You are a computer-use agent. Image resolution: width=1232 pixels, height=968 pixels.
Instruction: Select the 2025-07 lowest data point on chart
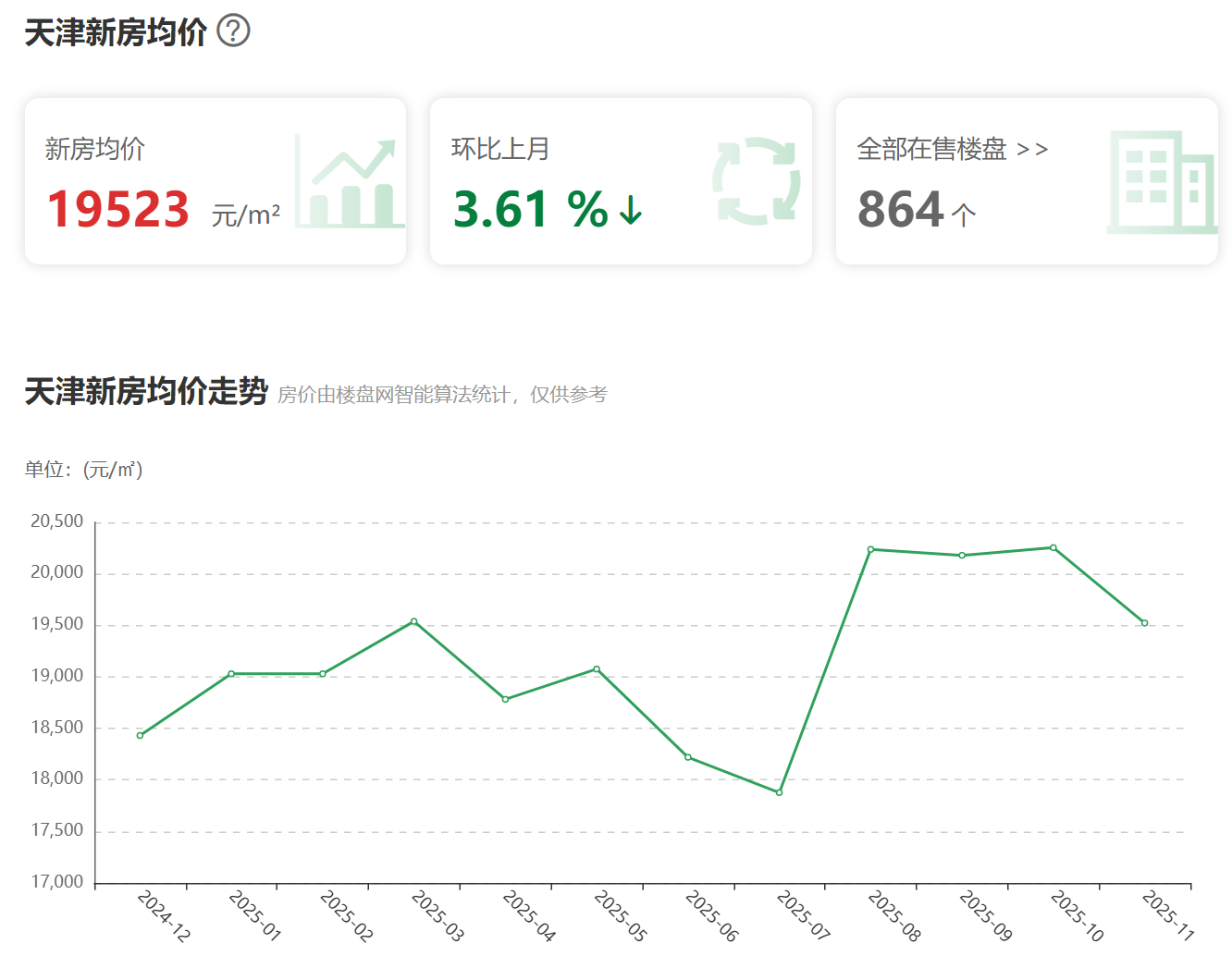pyautogui.click(x=780, y=792)
